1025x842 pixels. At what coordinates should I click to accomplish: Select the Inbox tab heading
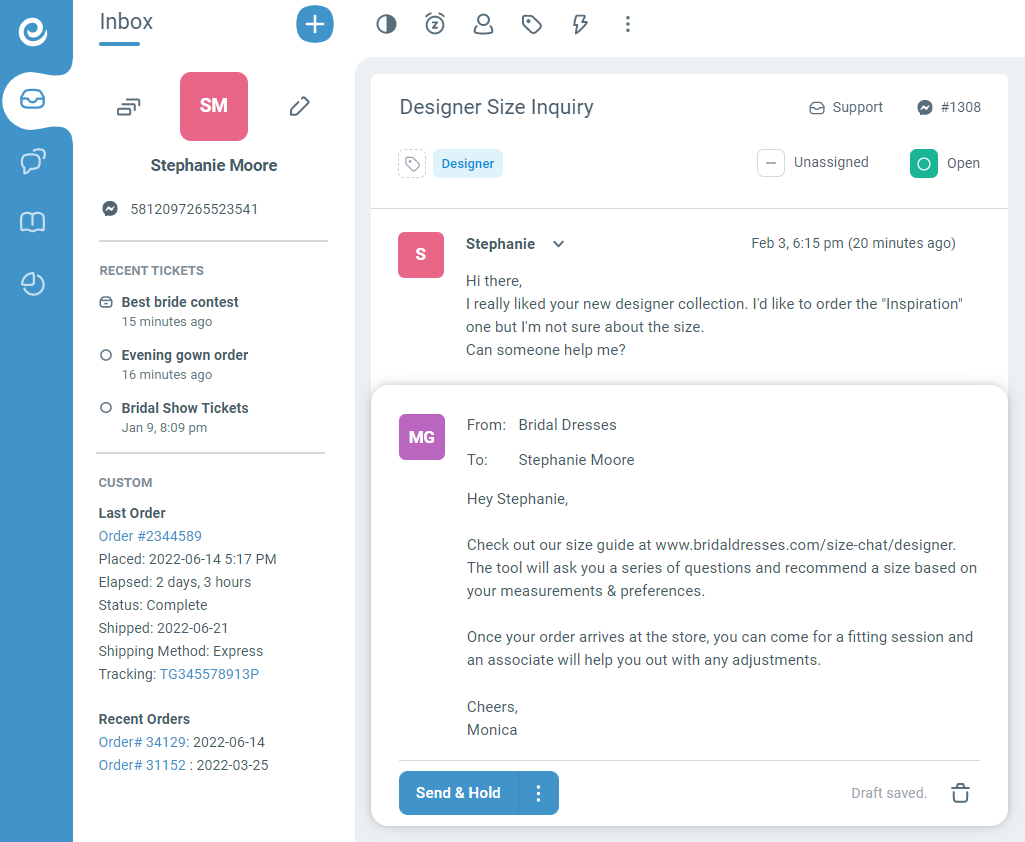tap(126, 22)
